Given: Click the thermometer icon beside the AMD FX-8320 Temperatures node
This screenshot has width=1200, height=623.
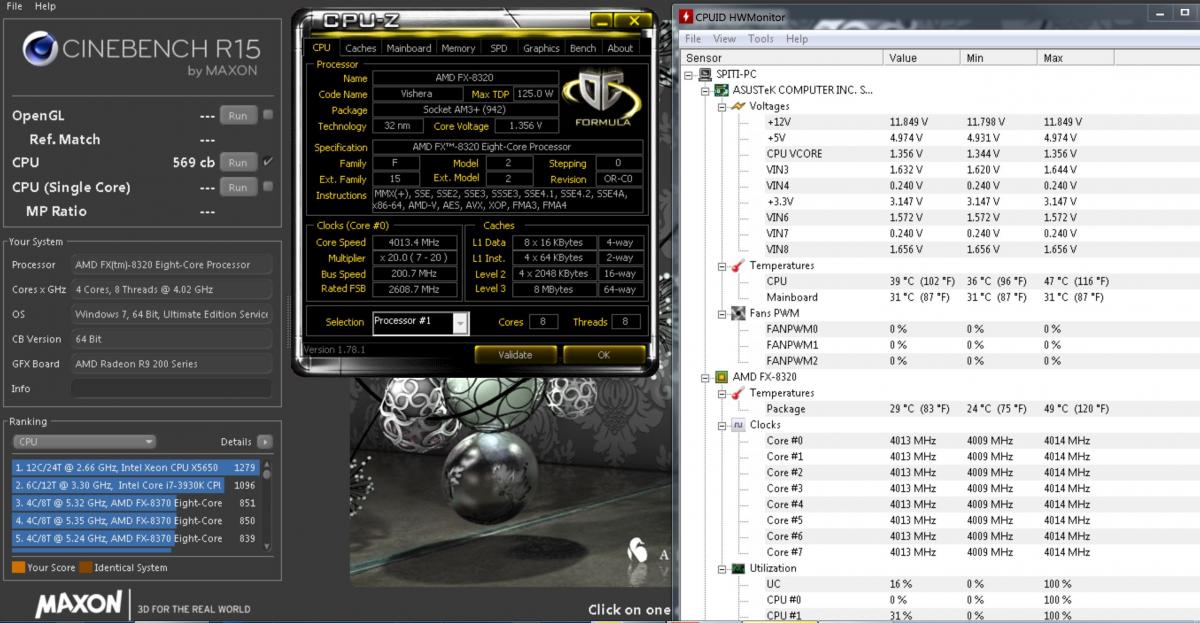Looking at the screenshot, I should pos(737,393).
